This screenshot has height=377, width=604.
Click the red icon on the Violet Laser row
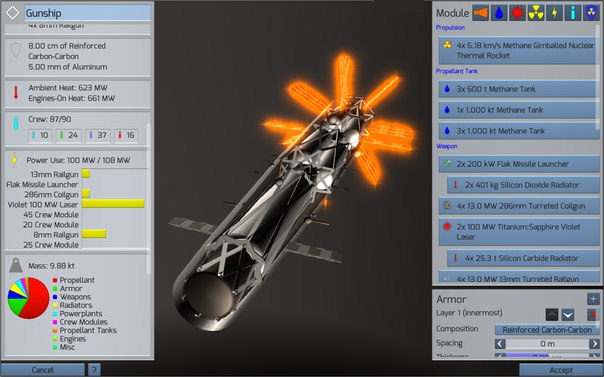click(x=447, y=226)
